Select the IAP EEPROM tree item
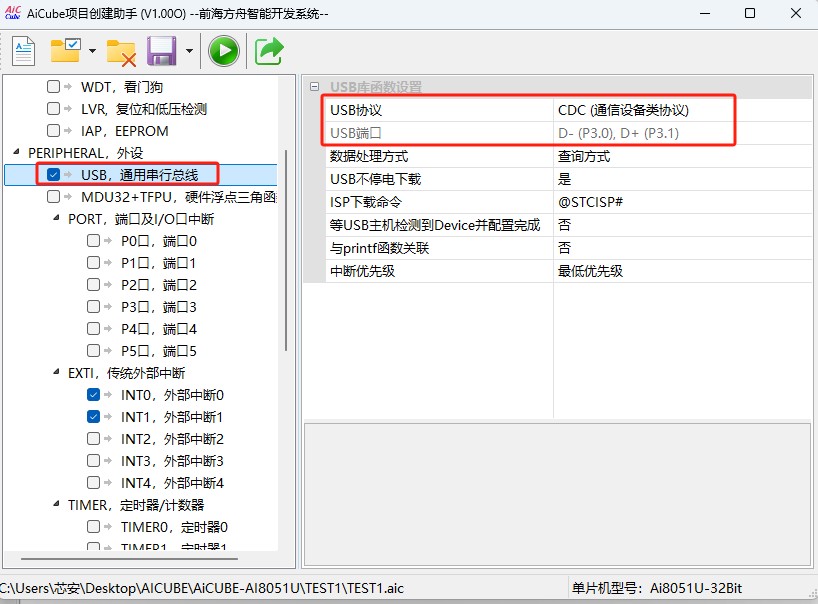Viewport: 818px width, 604px height. [x=125, y=131]
